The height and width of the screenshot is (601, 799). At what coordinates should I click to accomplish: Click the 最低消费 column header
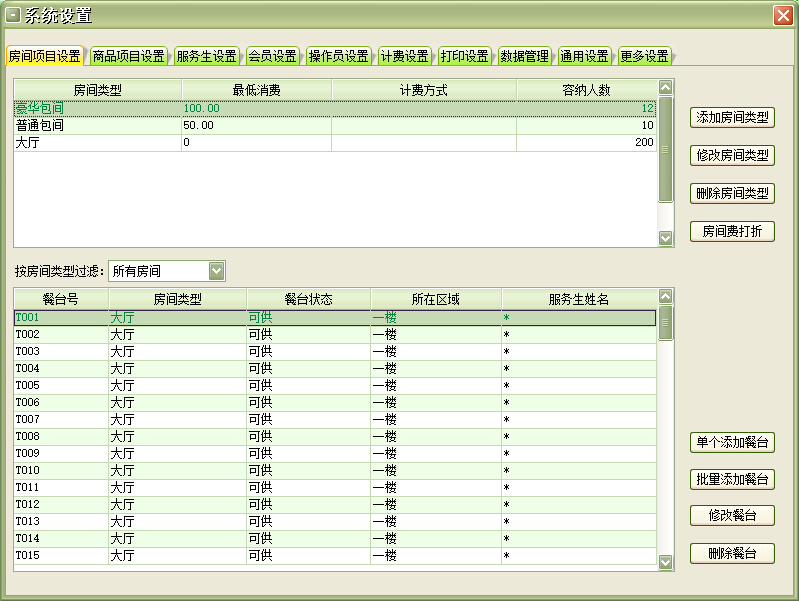[256, 90]
